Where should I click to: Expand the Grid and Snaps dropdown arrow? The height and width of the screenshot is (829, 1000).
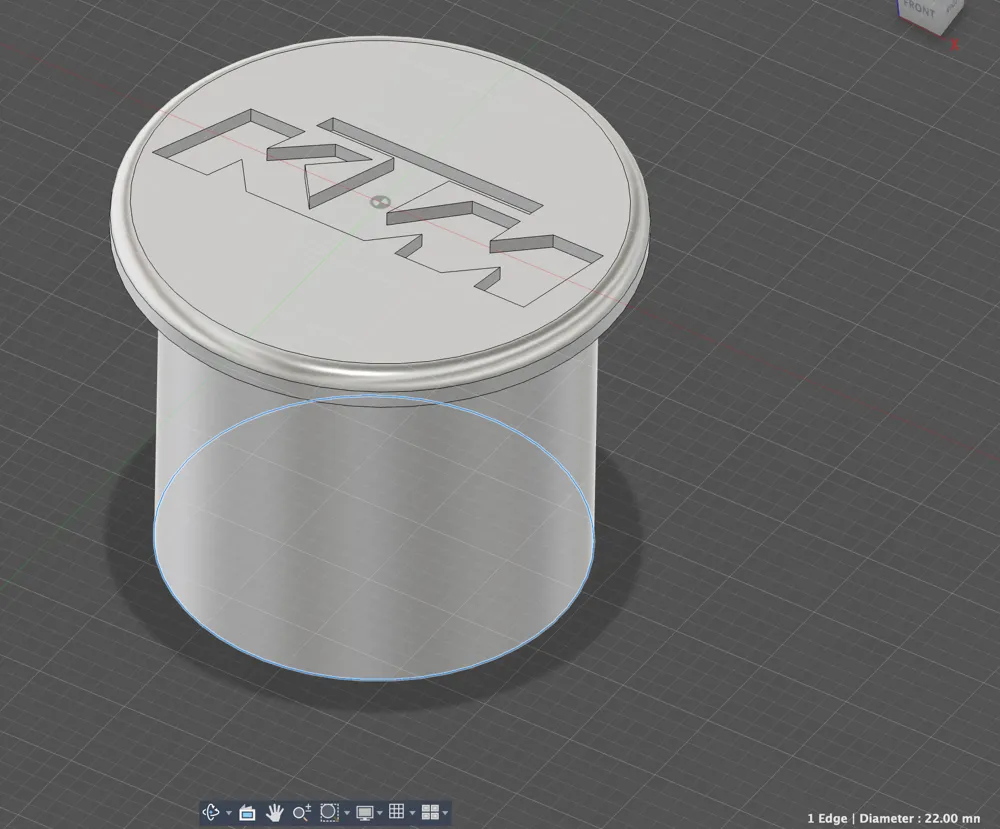pyautogui.click(x=412, y=813)
